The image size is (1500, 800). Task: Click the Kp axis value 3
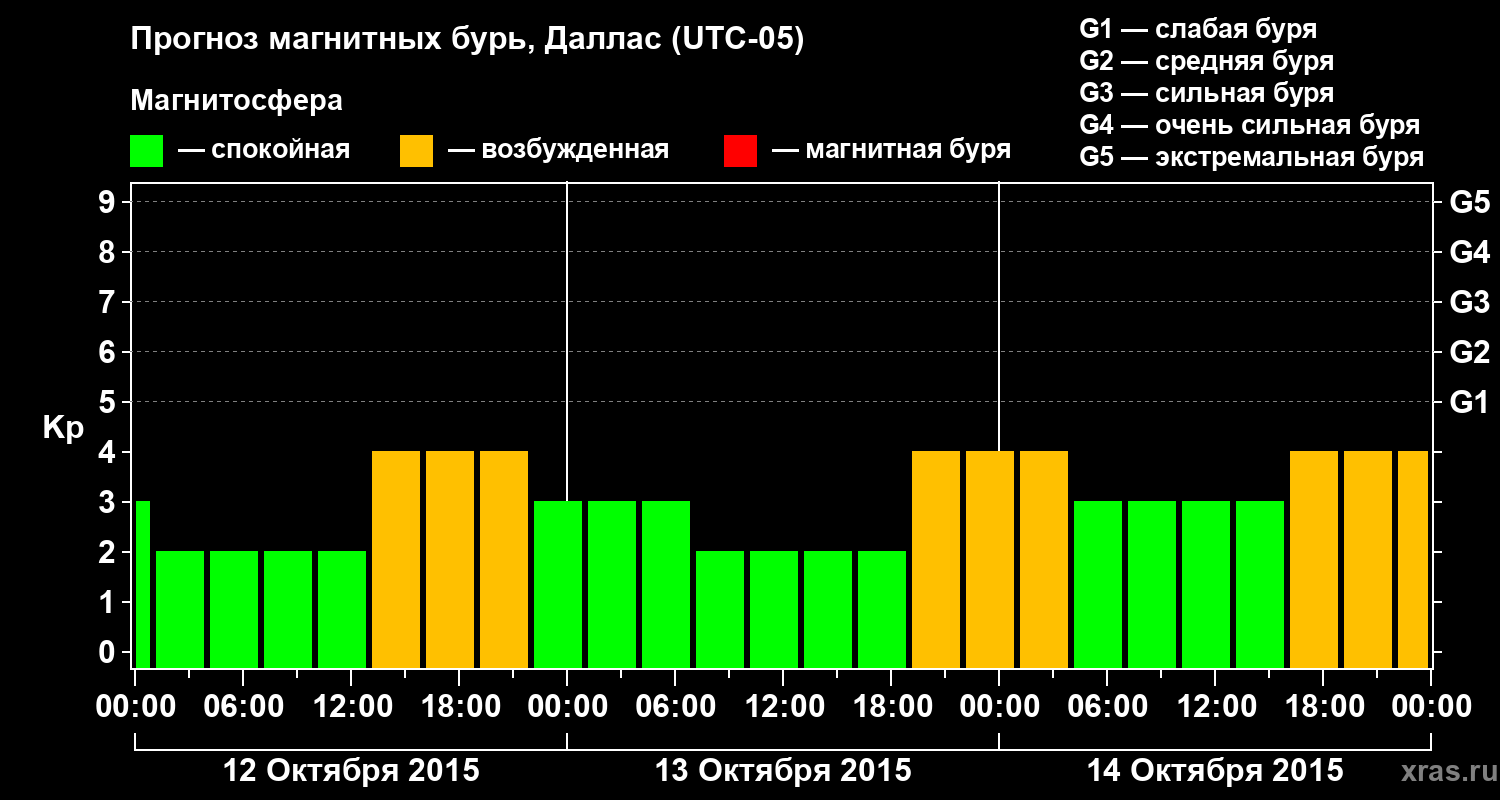coord(109,502)
